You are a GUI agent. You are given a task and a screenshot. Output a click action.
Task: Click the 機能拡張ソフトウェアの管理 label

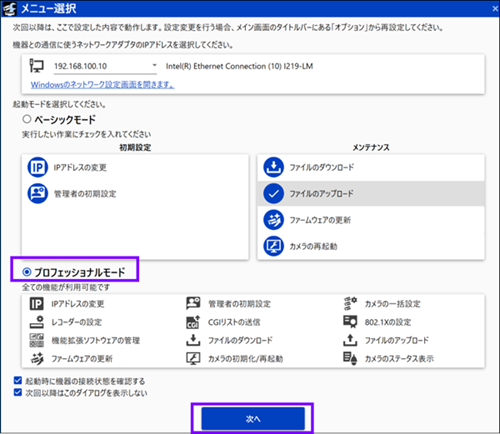(95, 340)
